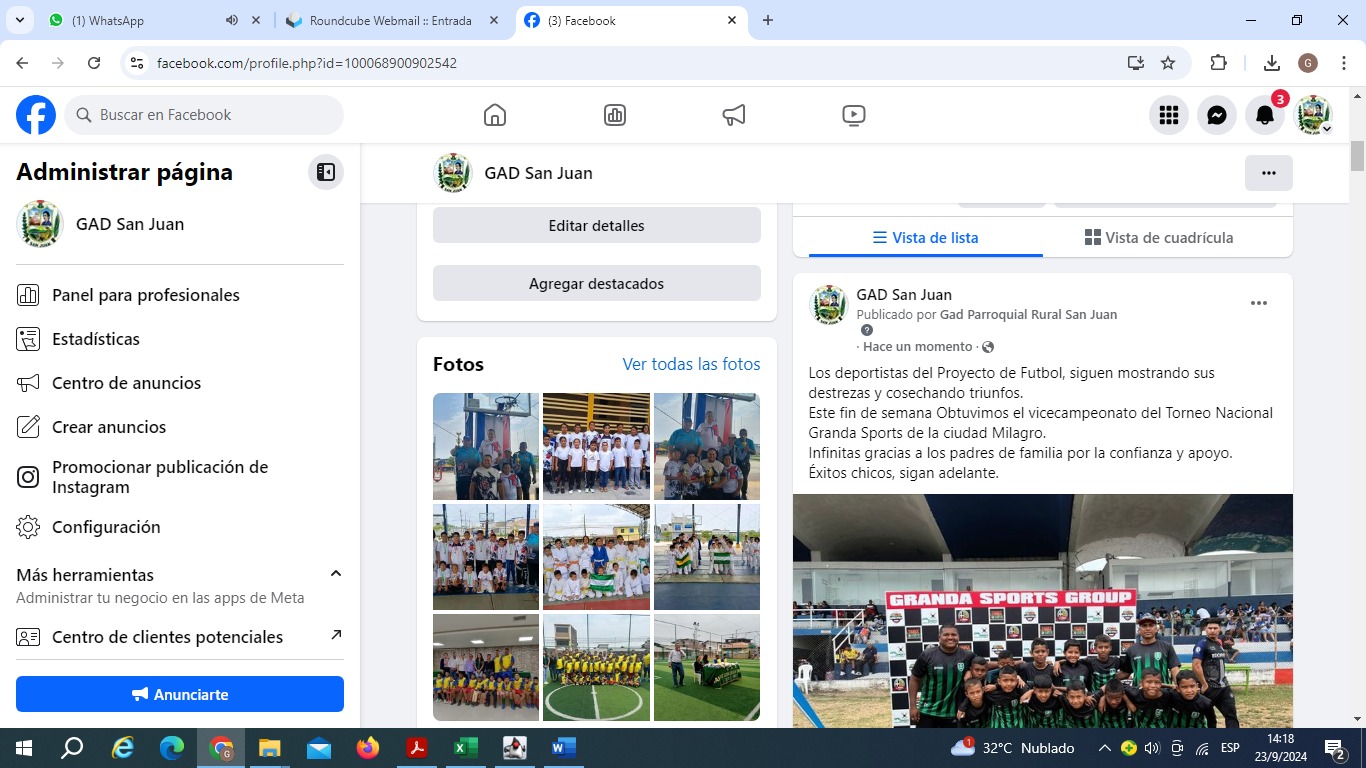Open the post options three-dot menu
1366x768 pixels.
click(x=1259, y=303)
